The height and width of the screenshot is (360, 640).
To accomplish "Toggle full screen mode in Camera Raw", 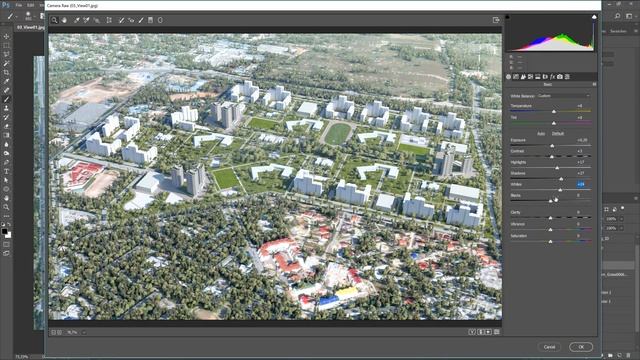I will click(x=496, y=20).
